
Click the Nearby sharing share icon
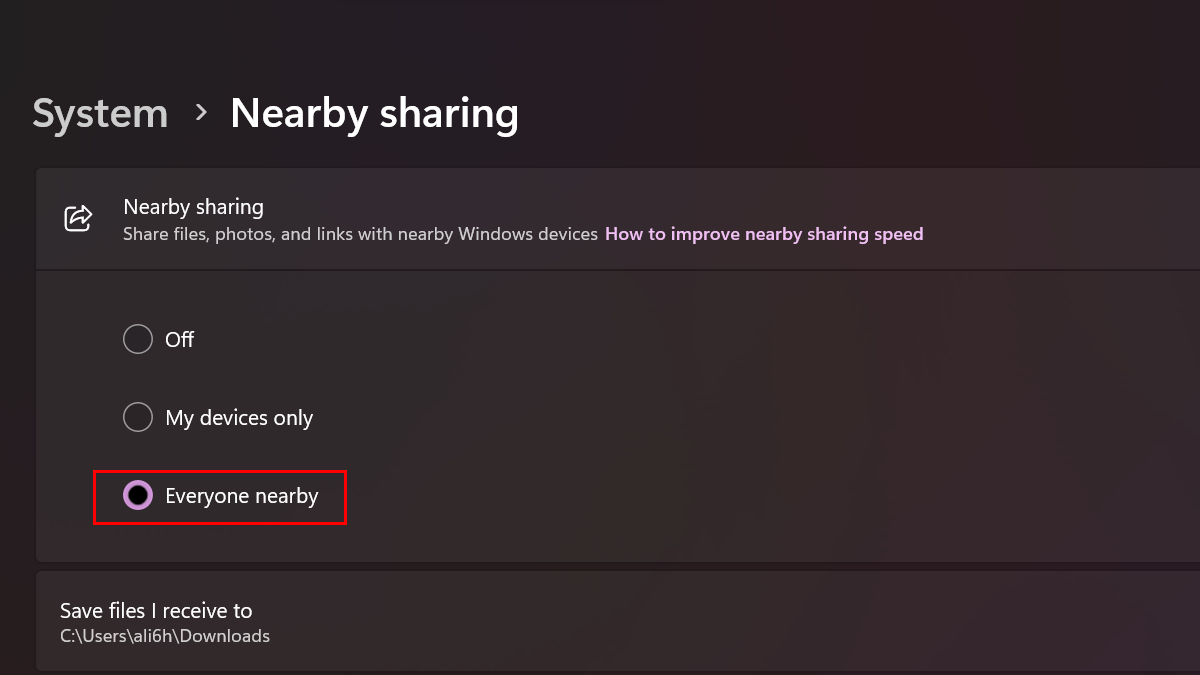78,218
